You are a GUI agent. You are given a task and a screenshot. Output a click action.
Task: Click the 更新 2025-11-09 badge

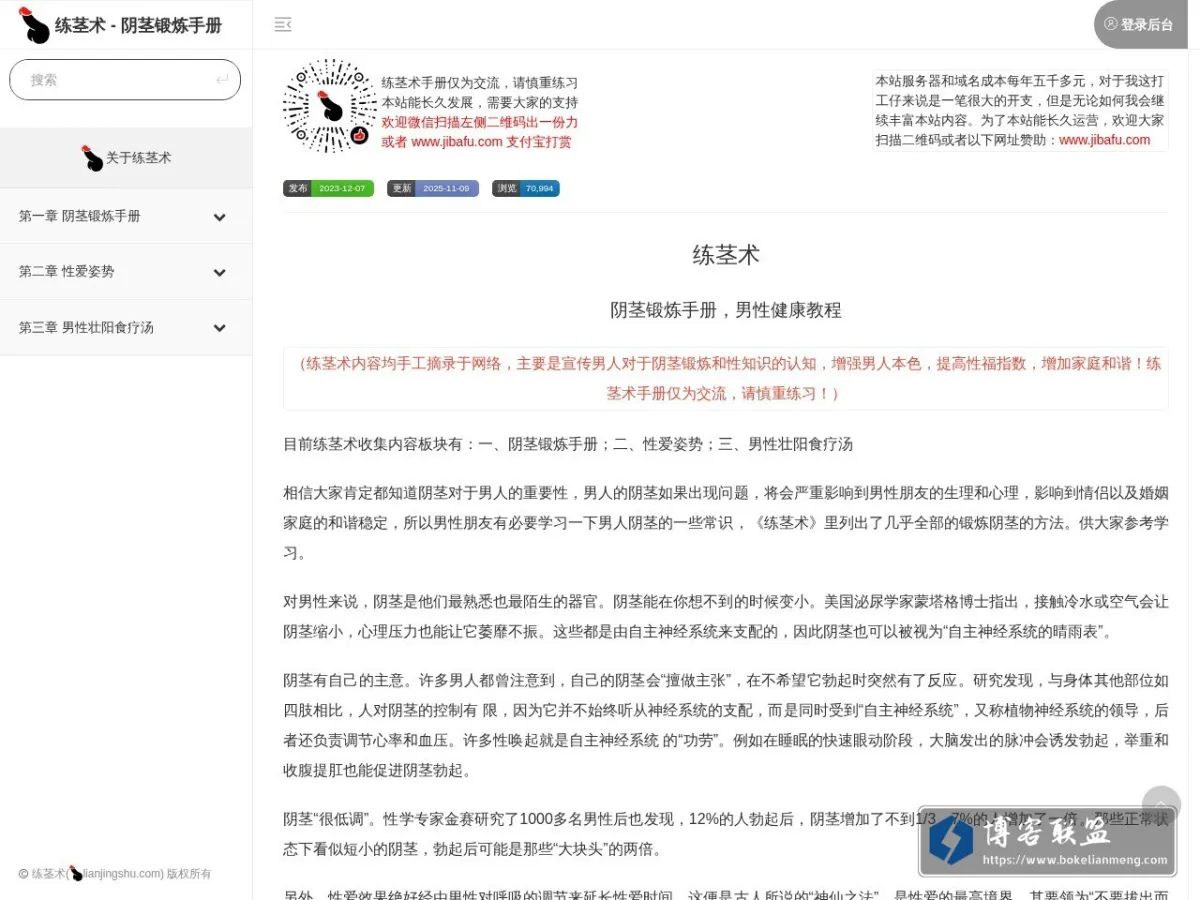433,188
